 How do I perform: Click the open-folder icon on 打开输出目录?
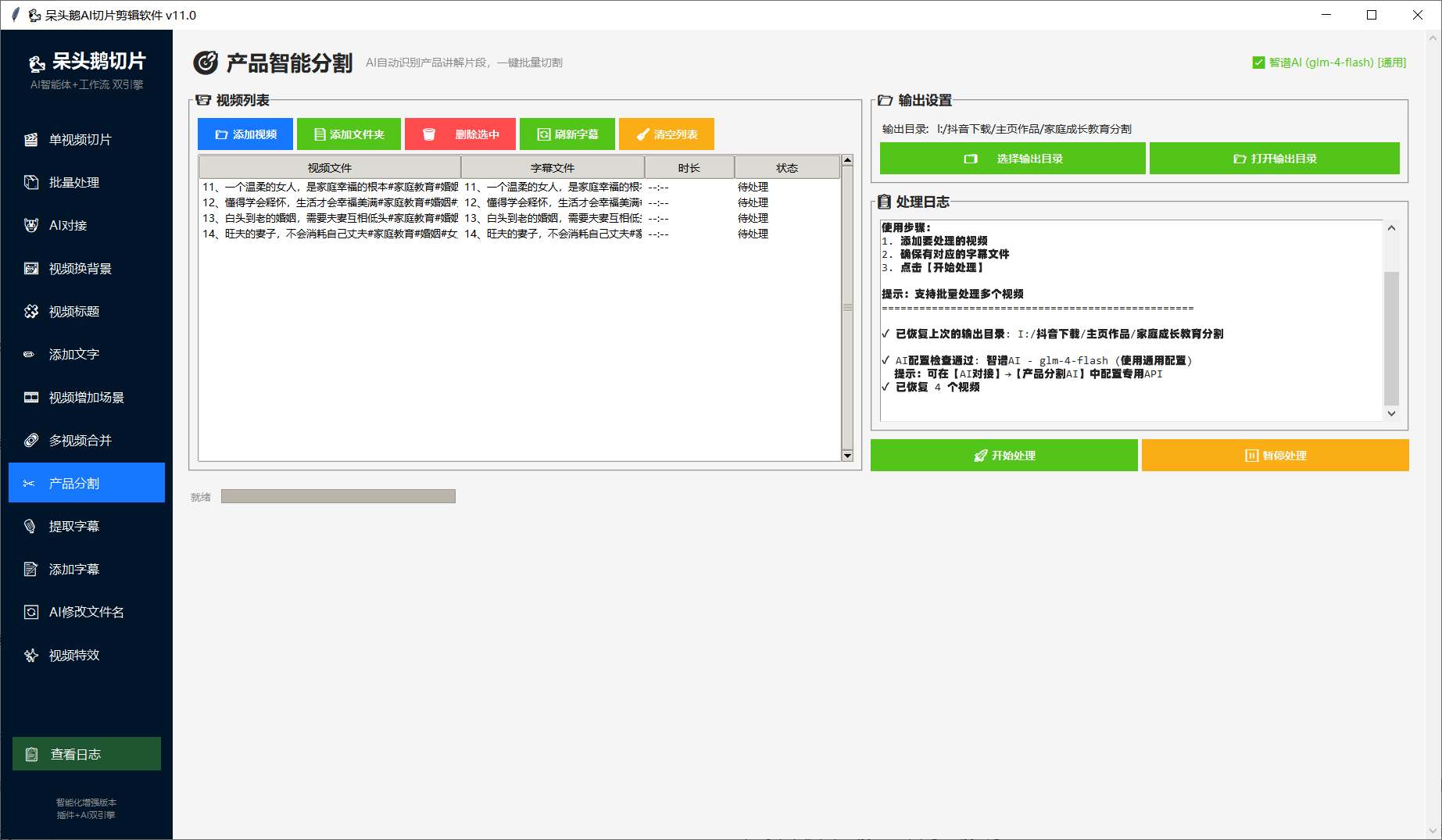tap(1240, 159)
